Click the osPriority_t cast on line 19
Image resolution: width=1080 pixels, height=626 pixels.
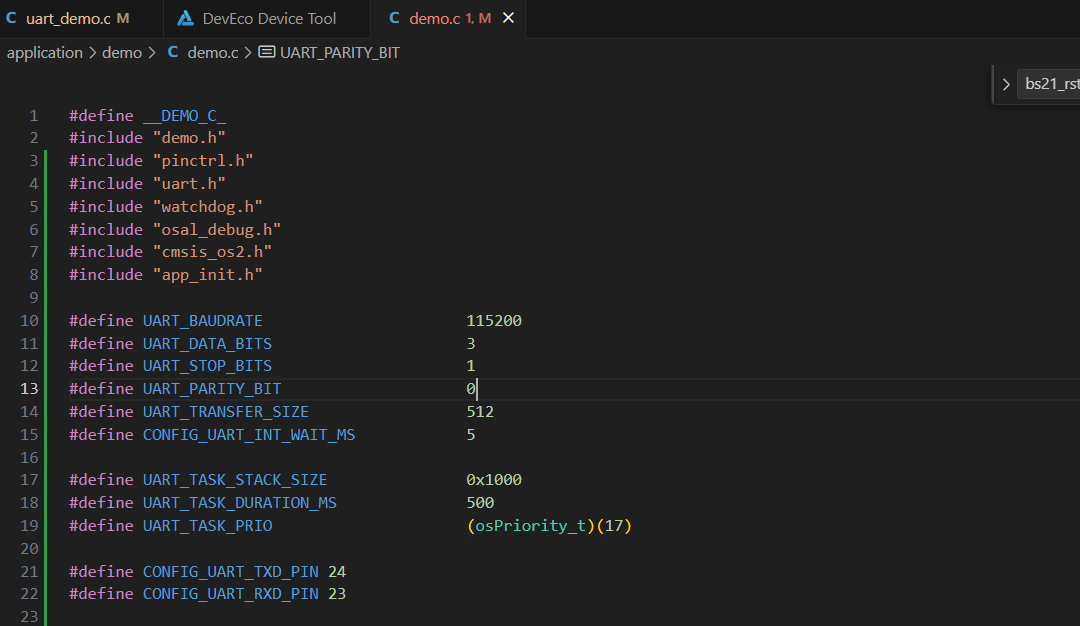click(530, 525)
